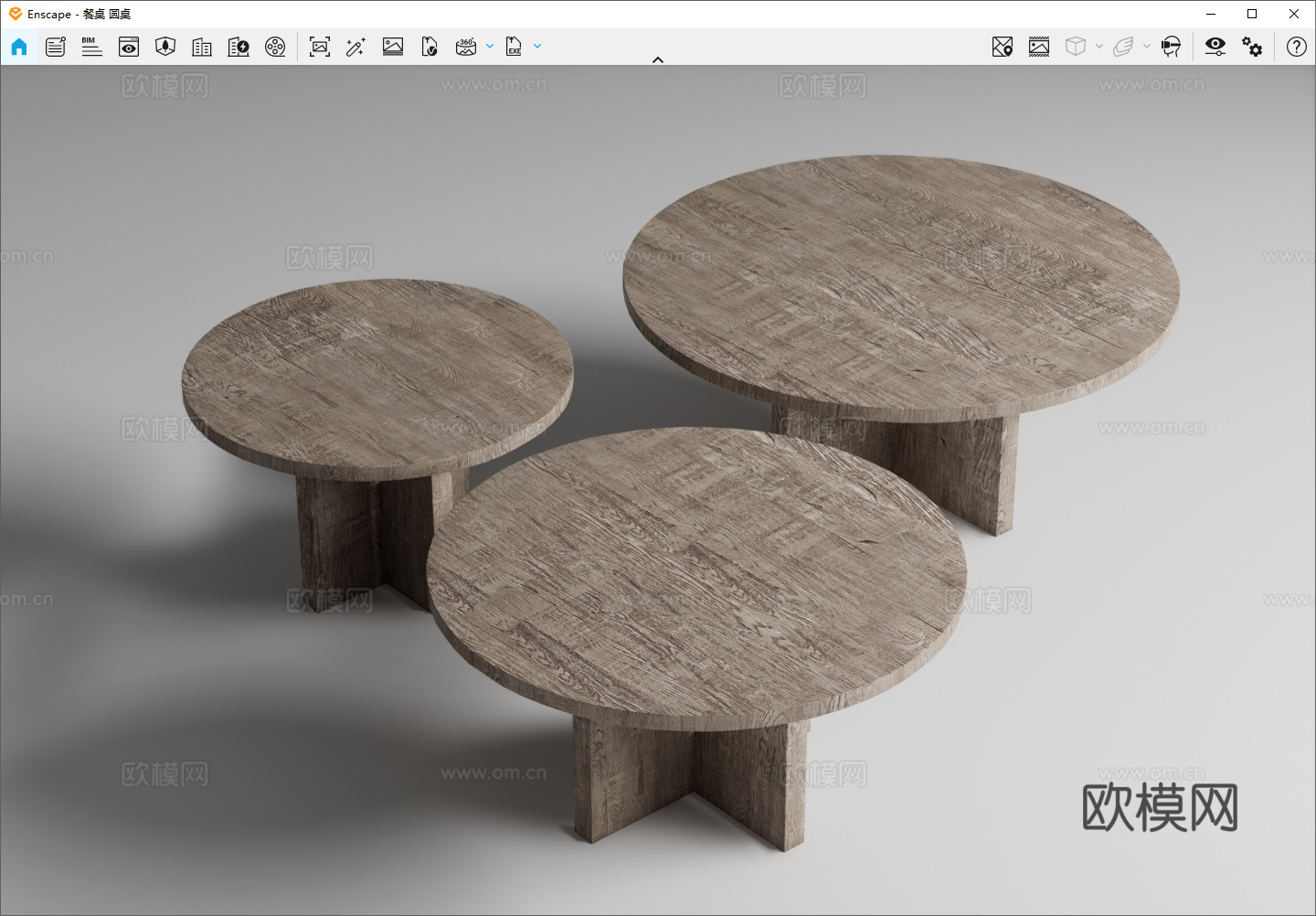Expand the EXE export dropdown arrow
1316x916 pixels.
click(x=537, y=46)
